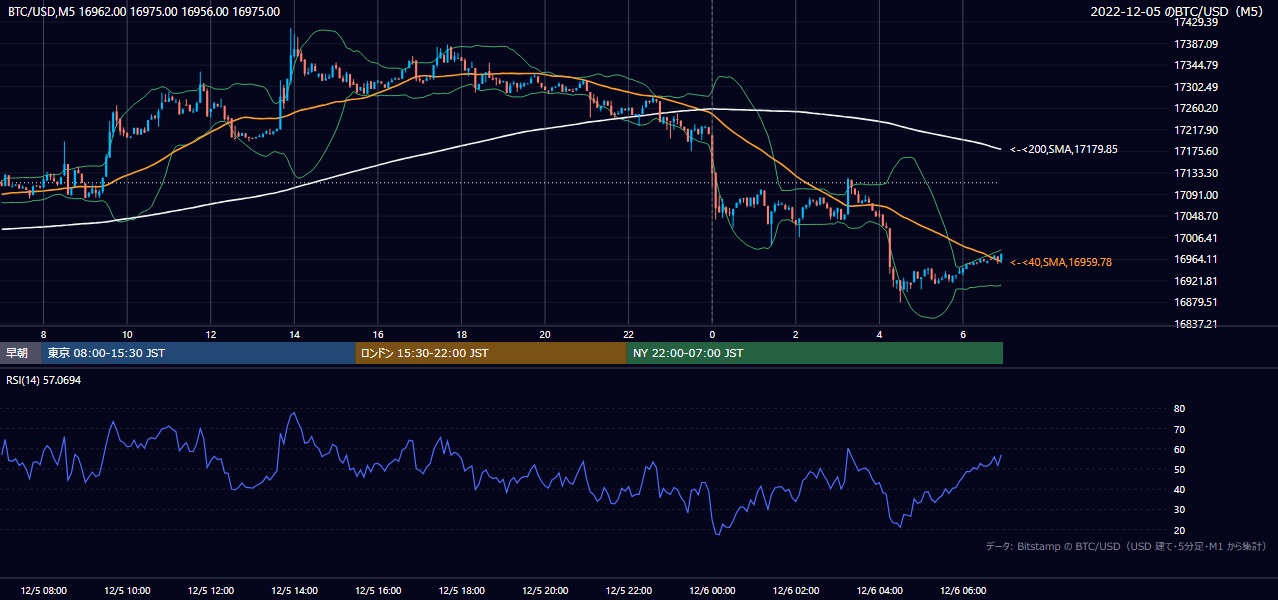
Task: Click price axis label 17175.60
Action: [x=1195, y=151]
